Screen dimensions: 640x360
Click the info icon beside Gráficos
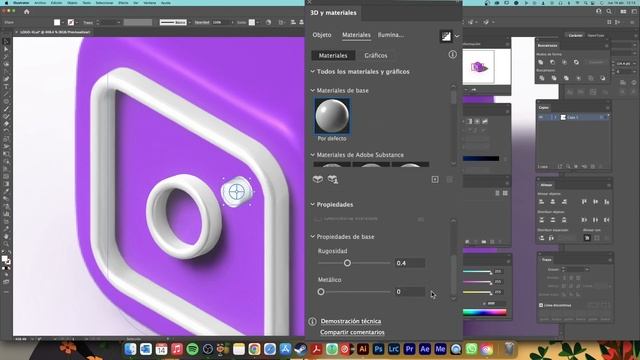tap(452, 54)
